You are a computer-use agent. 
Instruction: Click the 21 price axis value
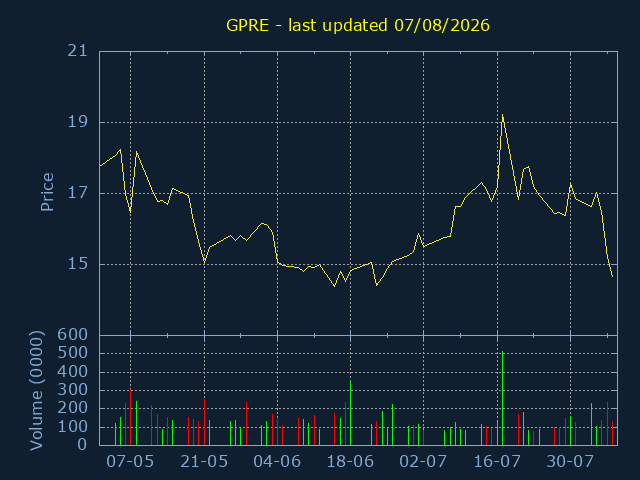pos(78,51)
